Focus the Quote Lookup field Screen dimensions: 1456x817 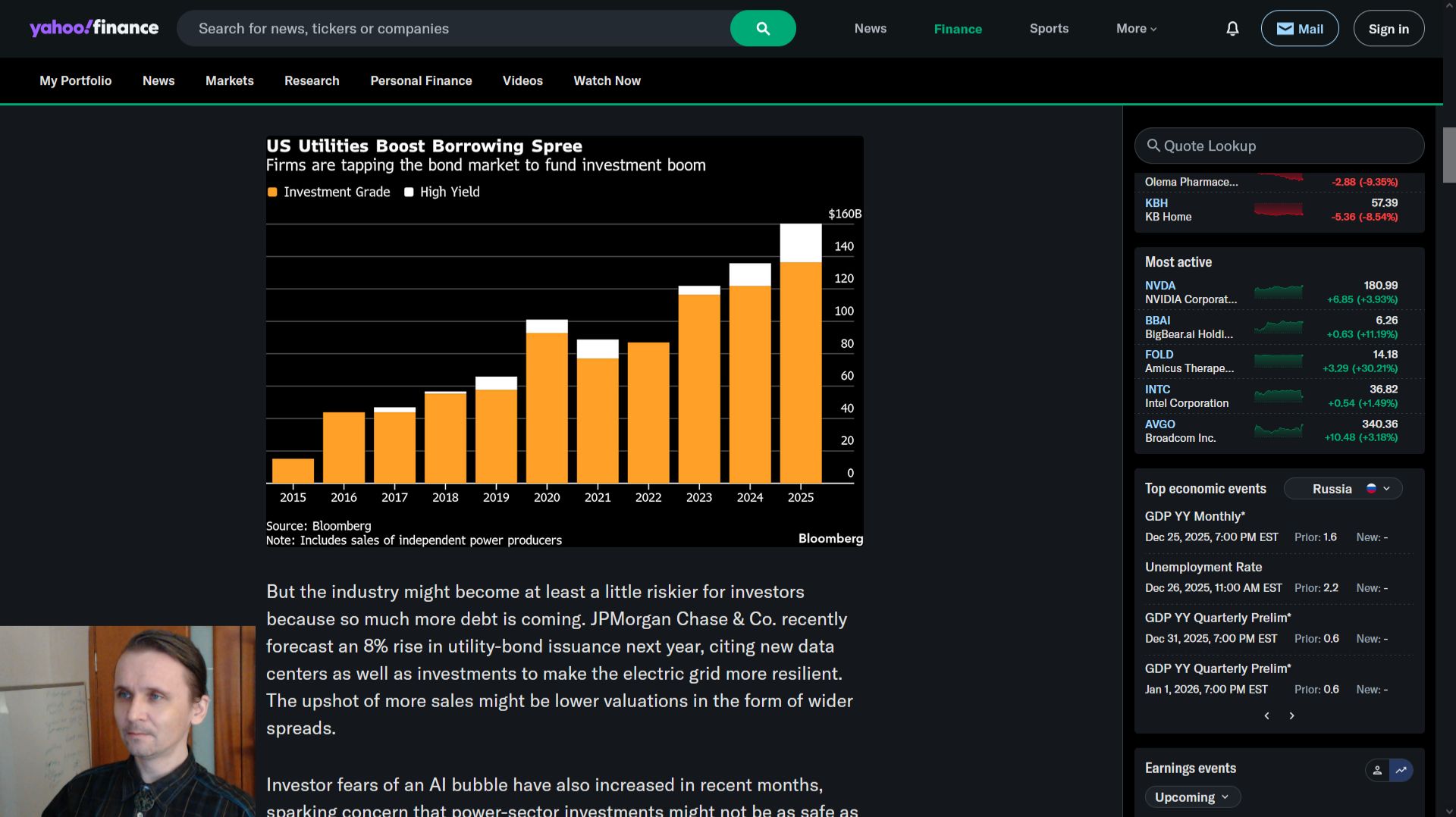click(1279, 146)
